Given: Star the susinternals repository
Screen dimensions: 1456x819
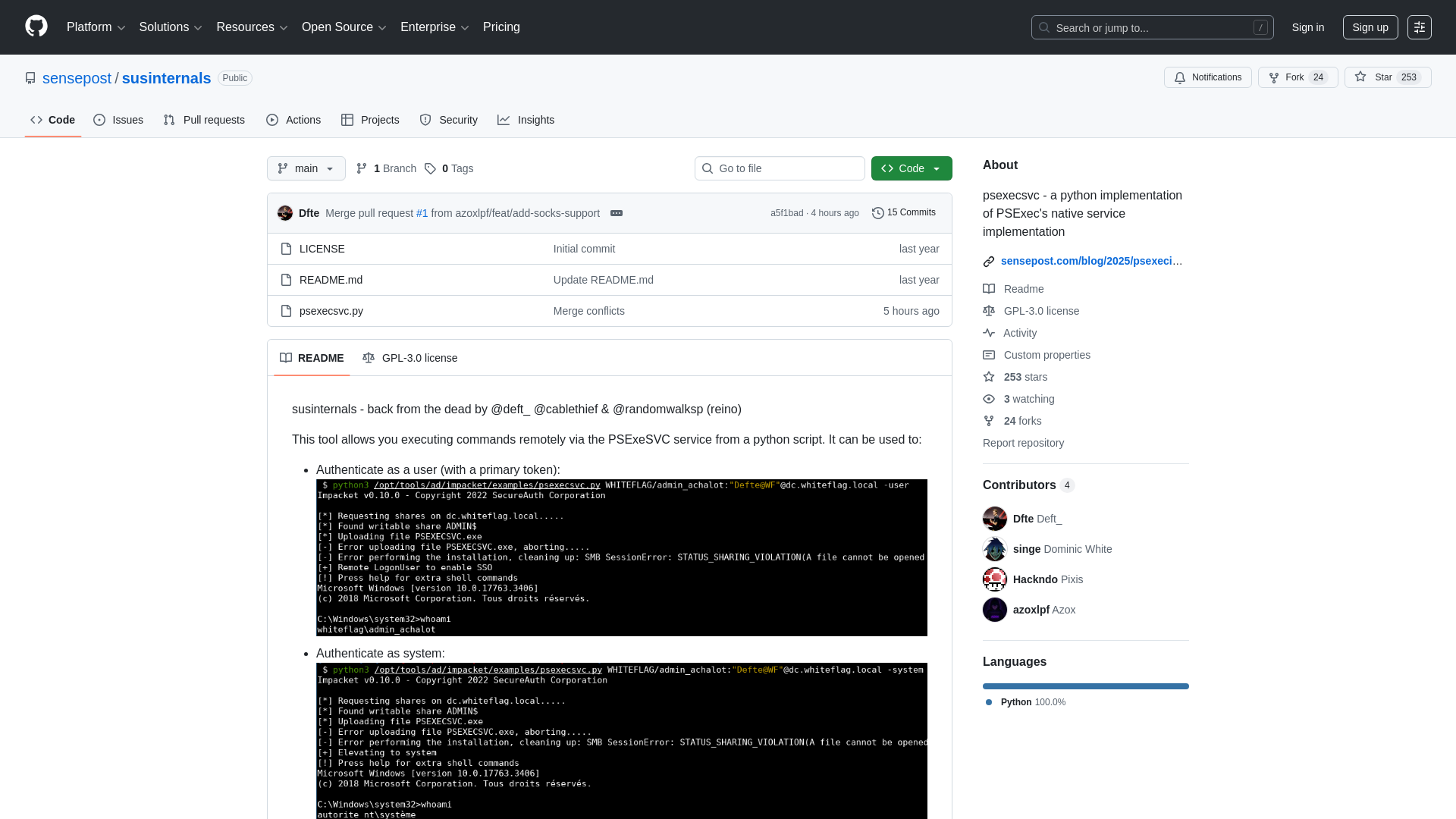Looking at the screenshot, I should (1387, 77).
